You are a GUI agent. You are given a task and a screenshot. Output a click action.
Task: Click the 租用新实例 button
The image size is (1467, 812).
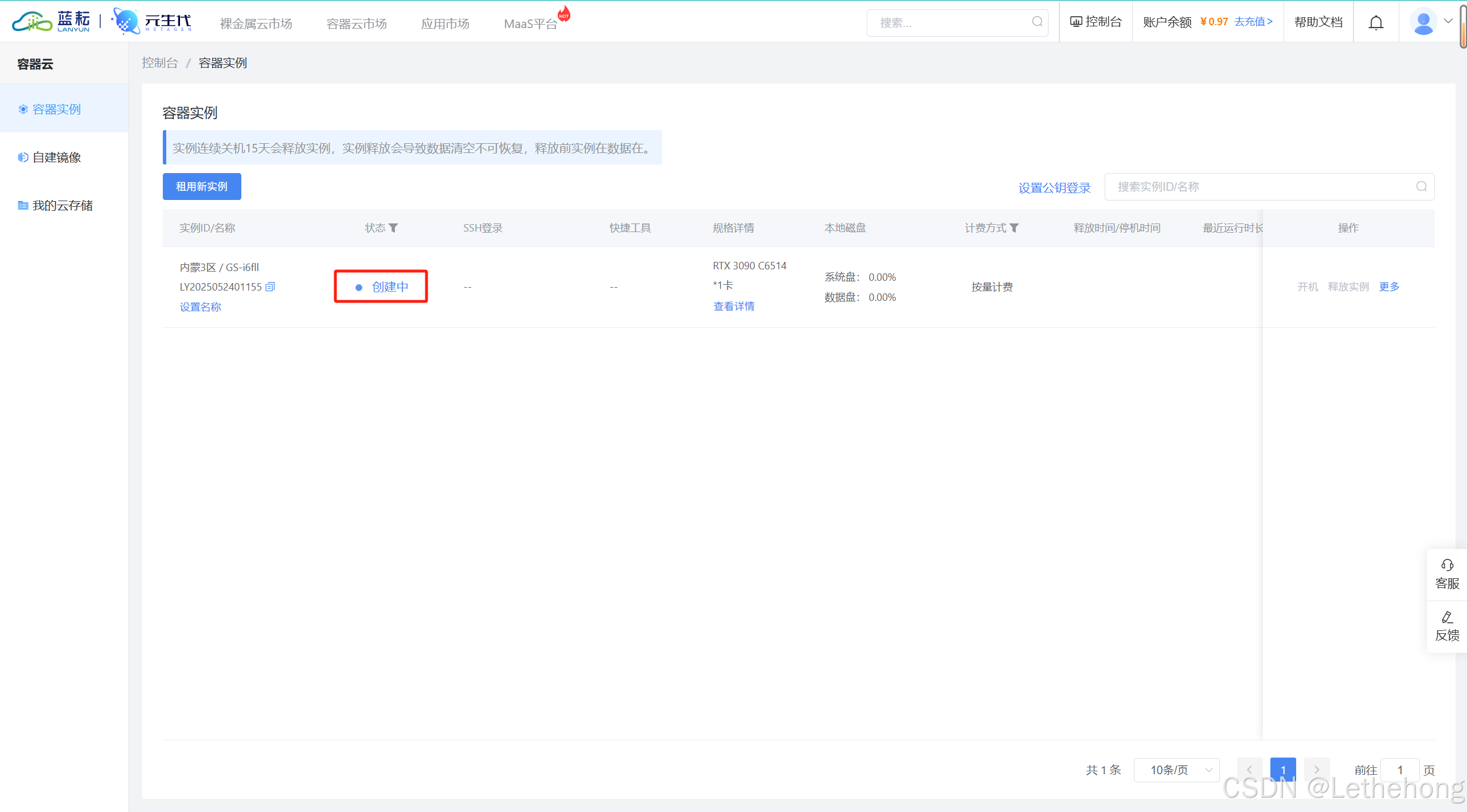pos(202,187)
